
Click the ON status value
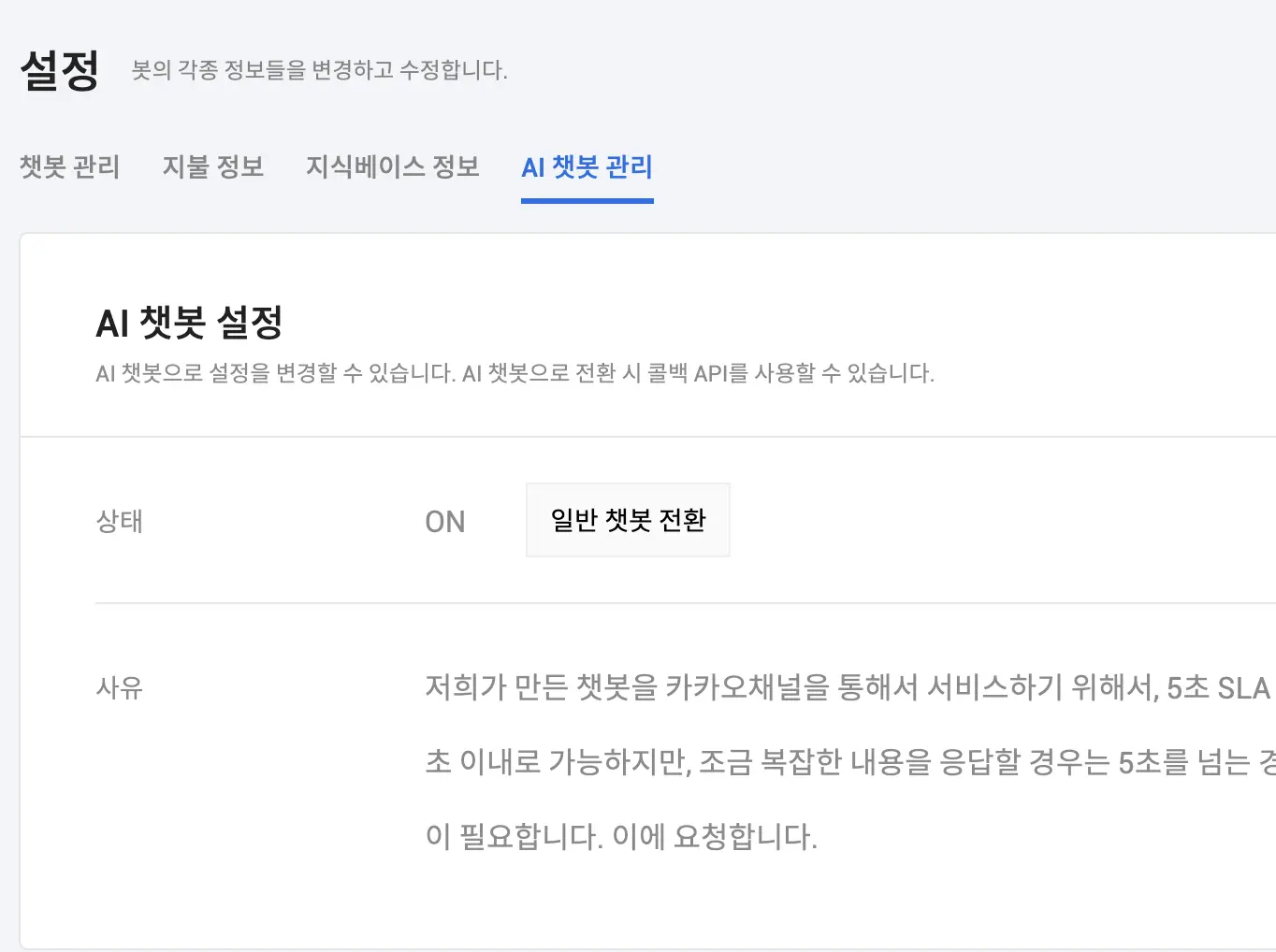coord(445,522)
